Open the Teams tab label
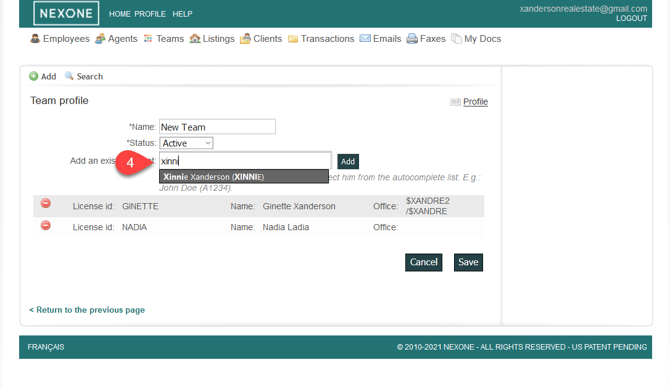Image resolution: width=670 pixels, height=389 pixels. click(x=170, y=38)
